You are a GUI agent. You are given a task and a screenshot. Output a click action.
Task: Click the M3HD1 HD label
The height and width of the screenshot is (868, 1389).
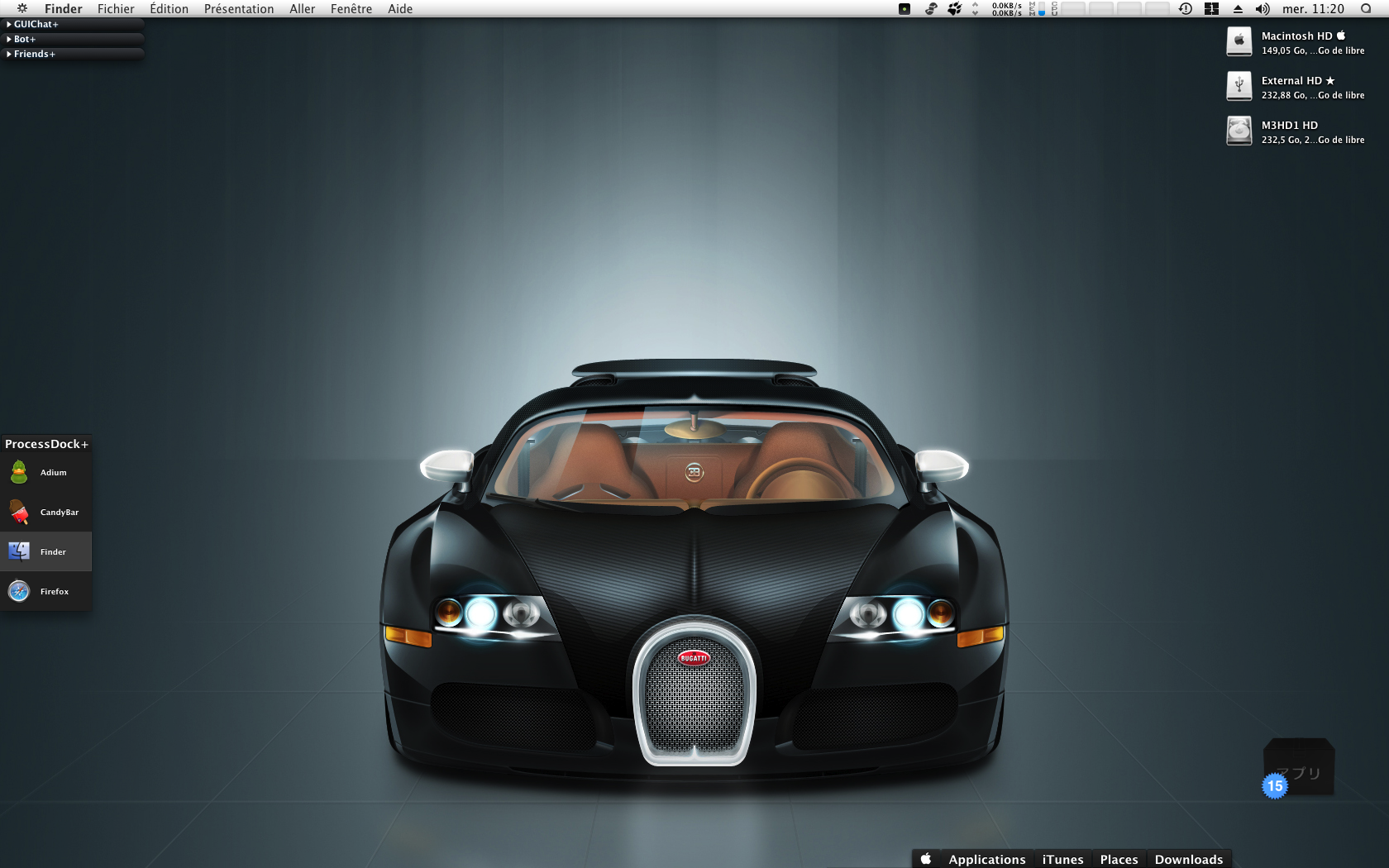(x=1290, y=126)
